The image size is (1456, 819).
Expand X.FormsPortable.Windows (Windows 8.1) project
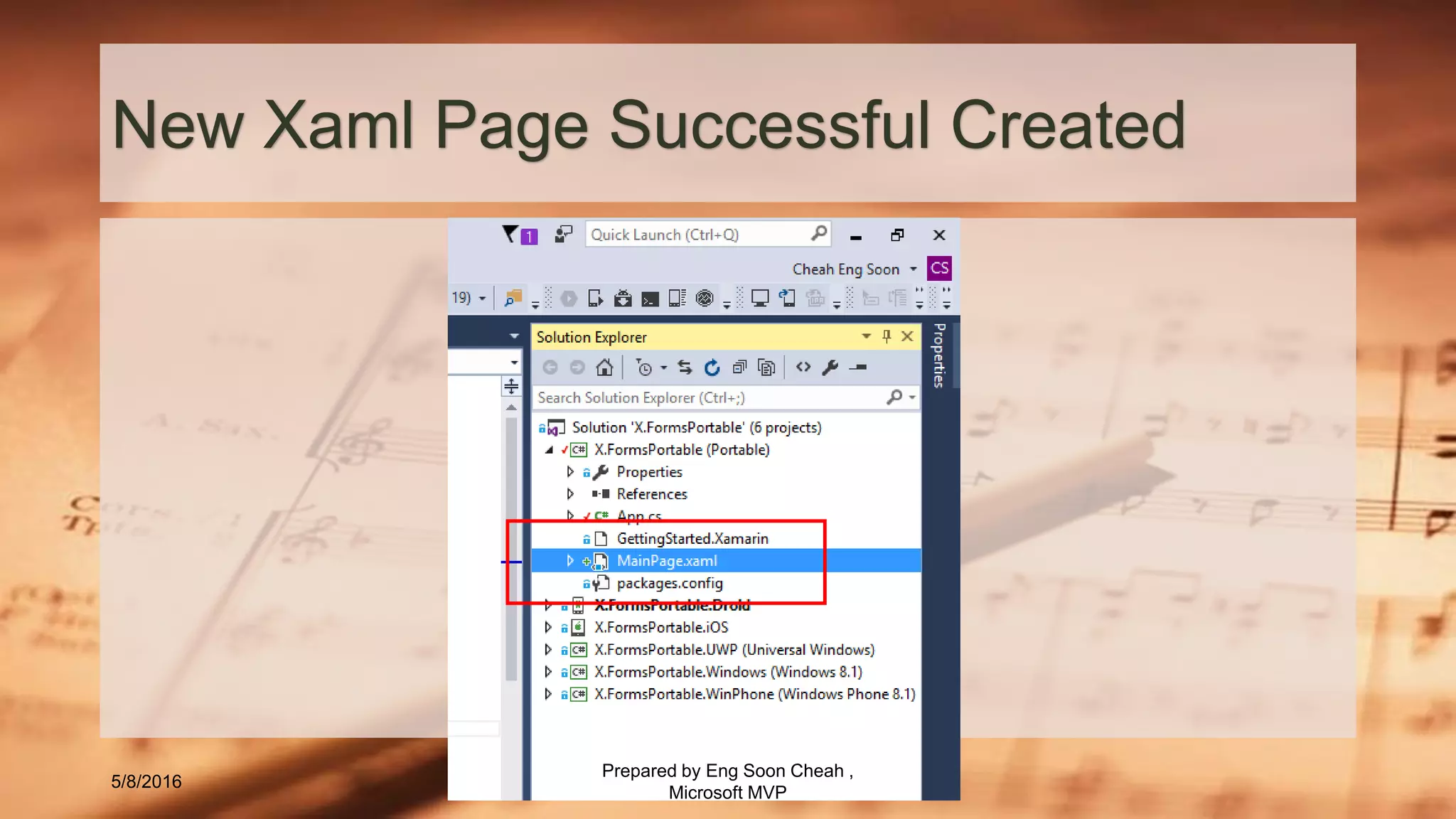(548, 671)
